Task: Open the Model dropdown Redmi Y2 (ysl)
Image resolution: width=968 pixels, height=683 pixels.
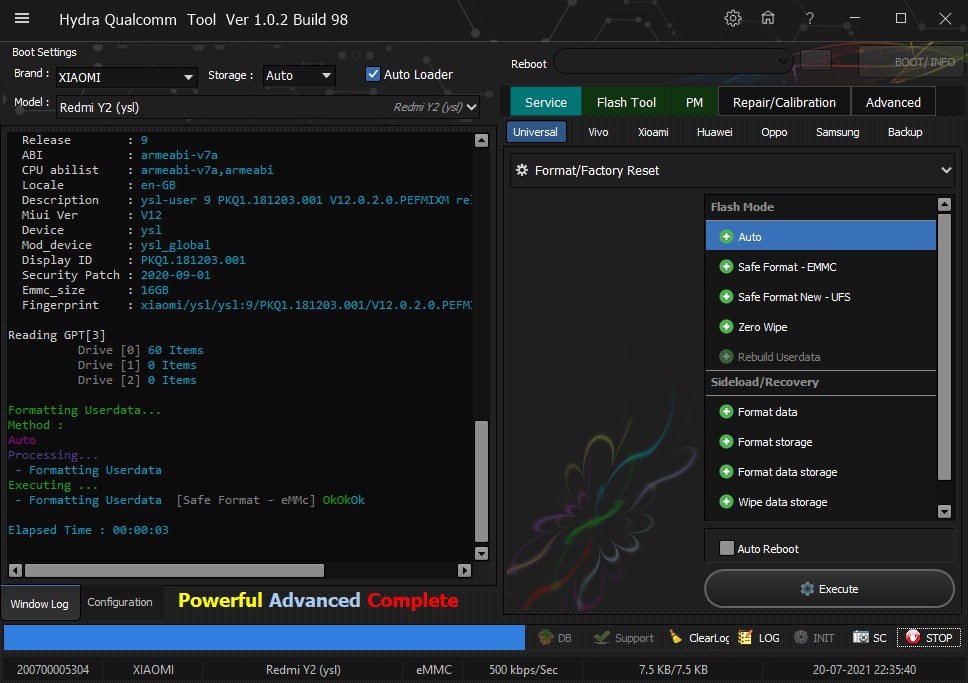Action: click(268, 107)
